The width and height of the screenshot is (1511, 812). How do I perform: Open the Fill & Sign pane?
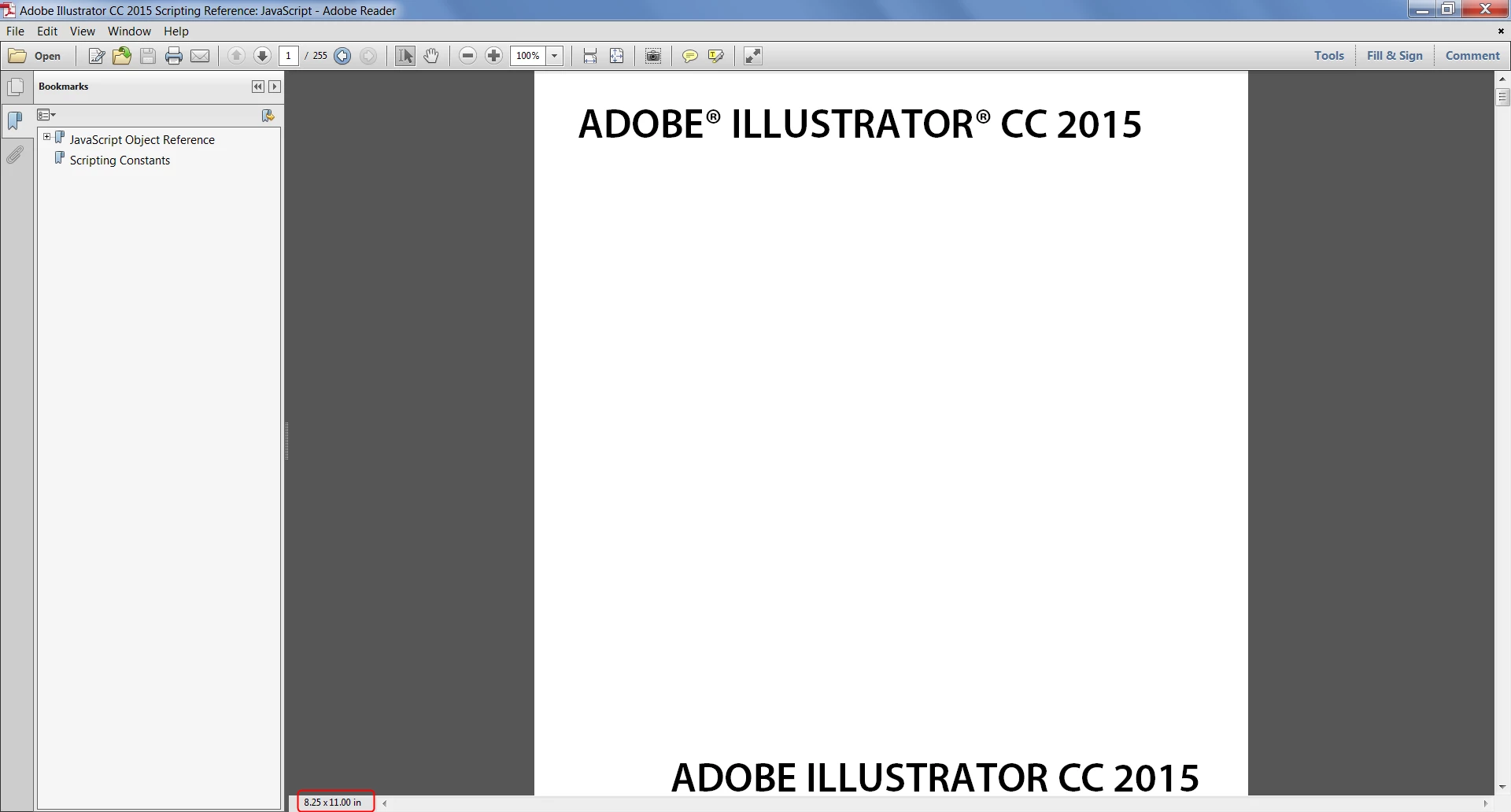click(x=1395, y=56)
